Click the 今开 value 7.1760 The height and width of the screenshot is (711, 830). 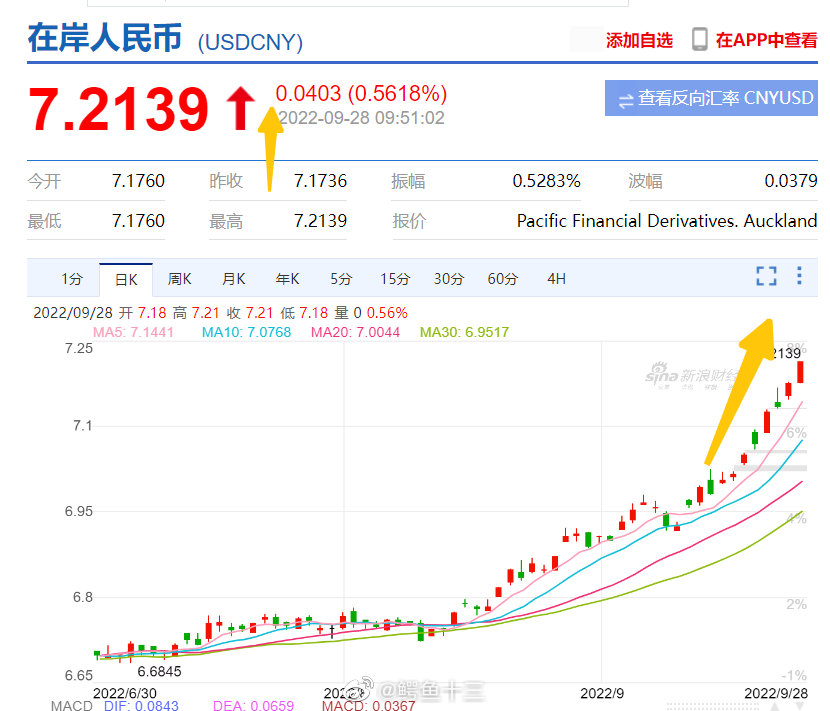138,181
